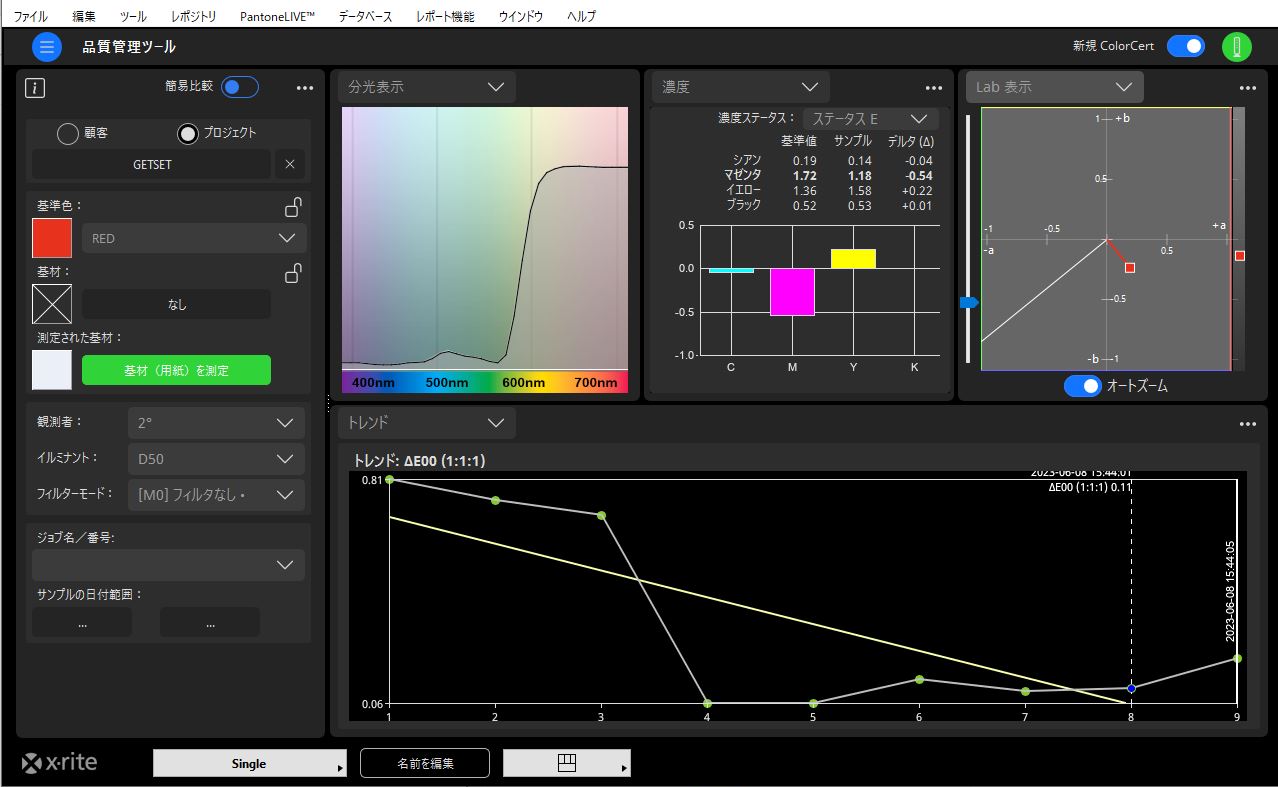Turn off the 新規 ColorCert toggle

(1186, 46)
